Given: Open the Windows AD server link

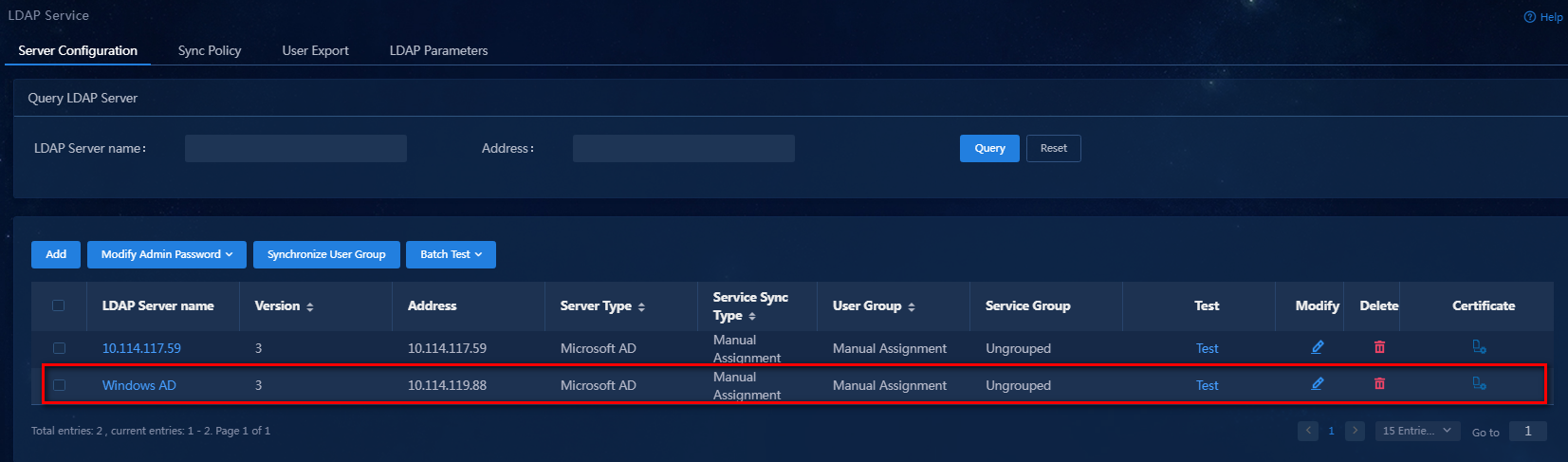Looking at the screenshot, I should (x=139, y=385).
